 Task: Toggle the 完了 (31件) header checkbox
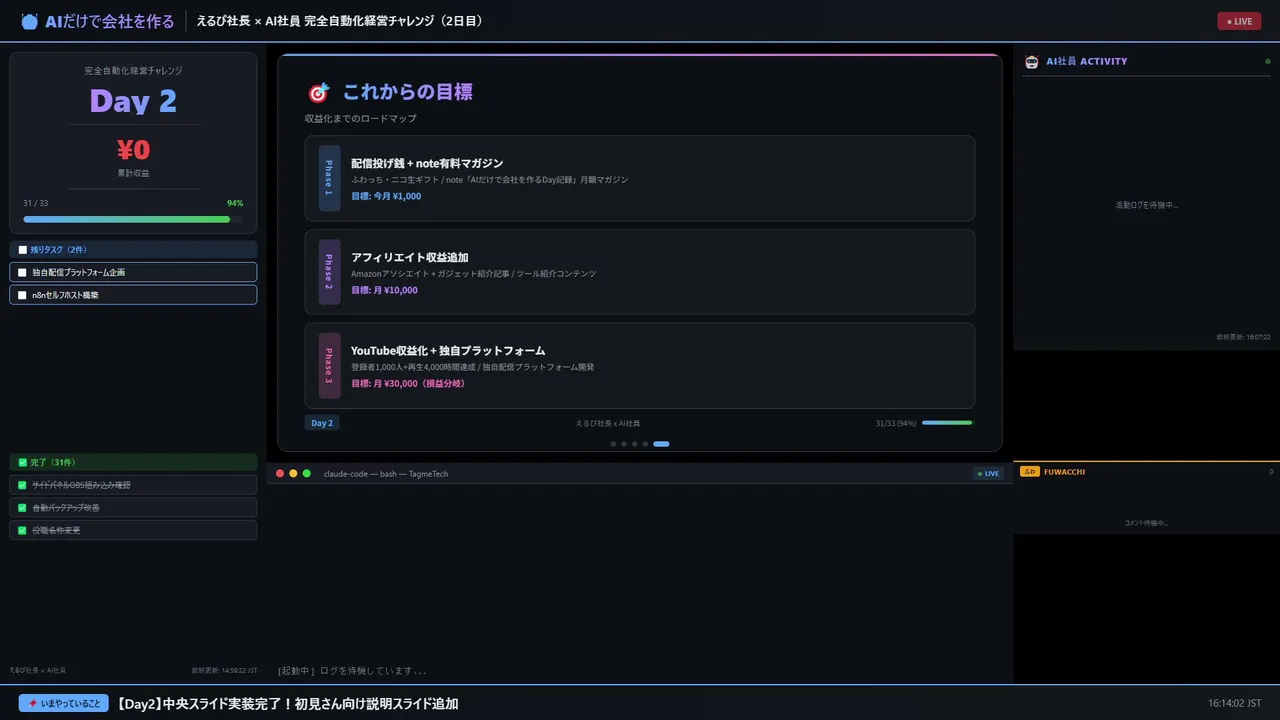22,462
